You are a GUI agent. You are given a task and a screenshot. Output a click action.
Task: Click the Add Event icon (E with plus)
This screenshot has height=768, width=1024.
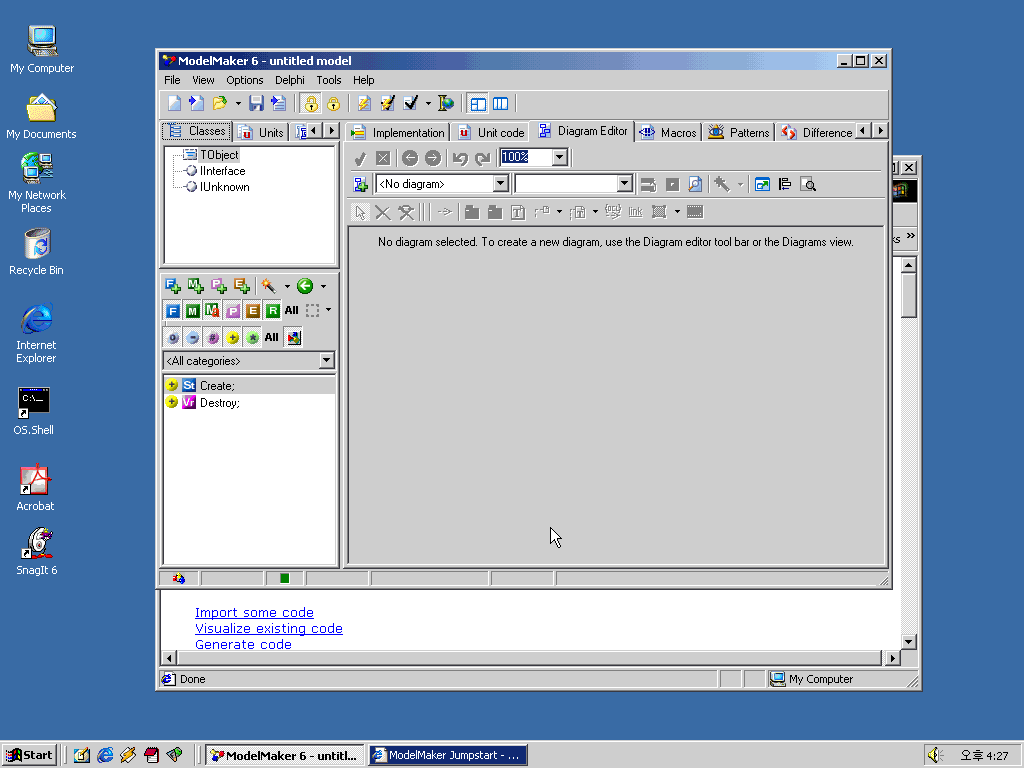242,286
